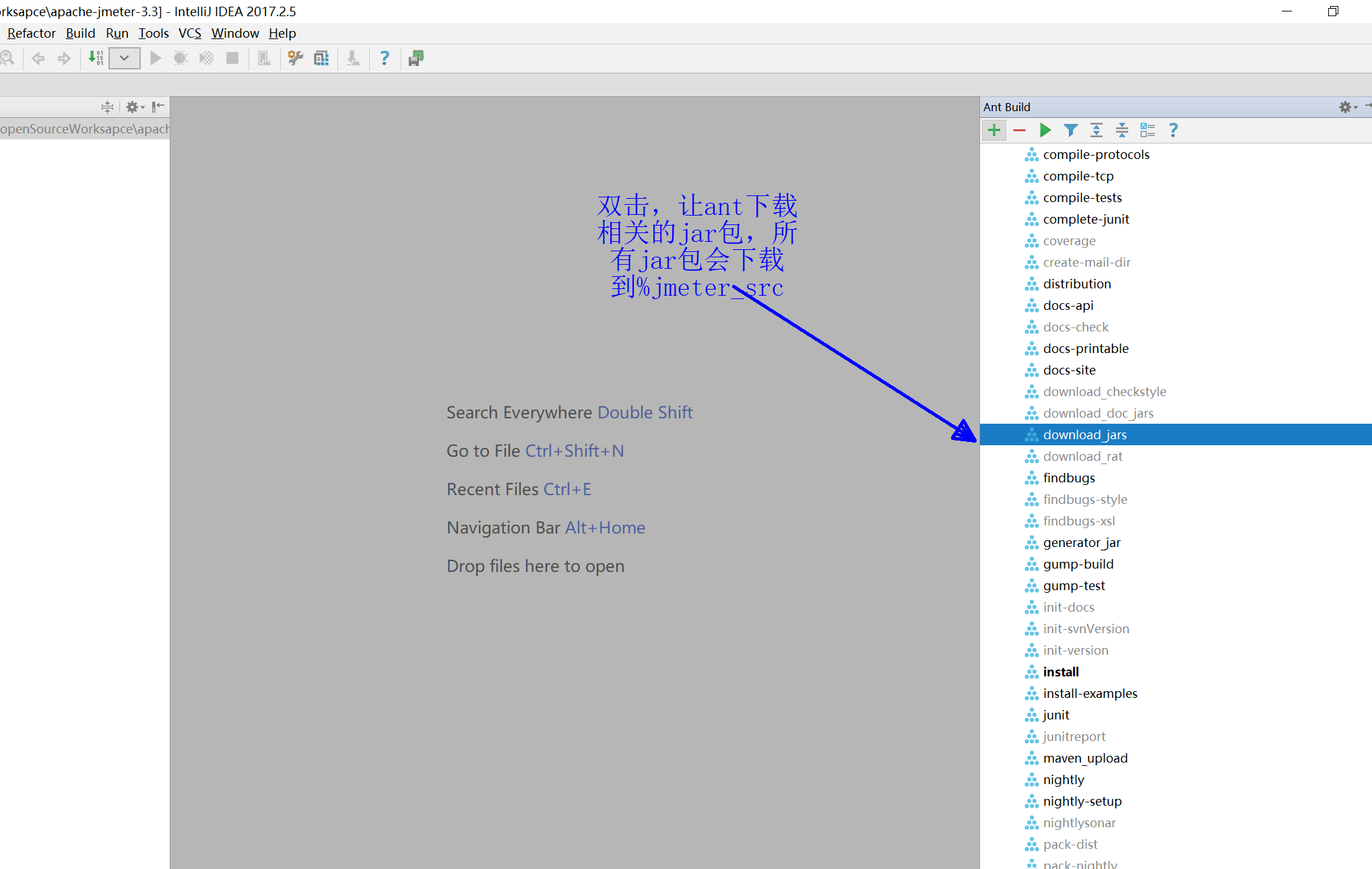Open the Build menu in menu bar
1372x869 pixels.
[78, 33]
